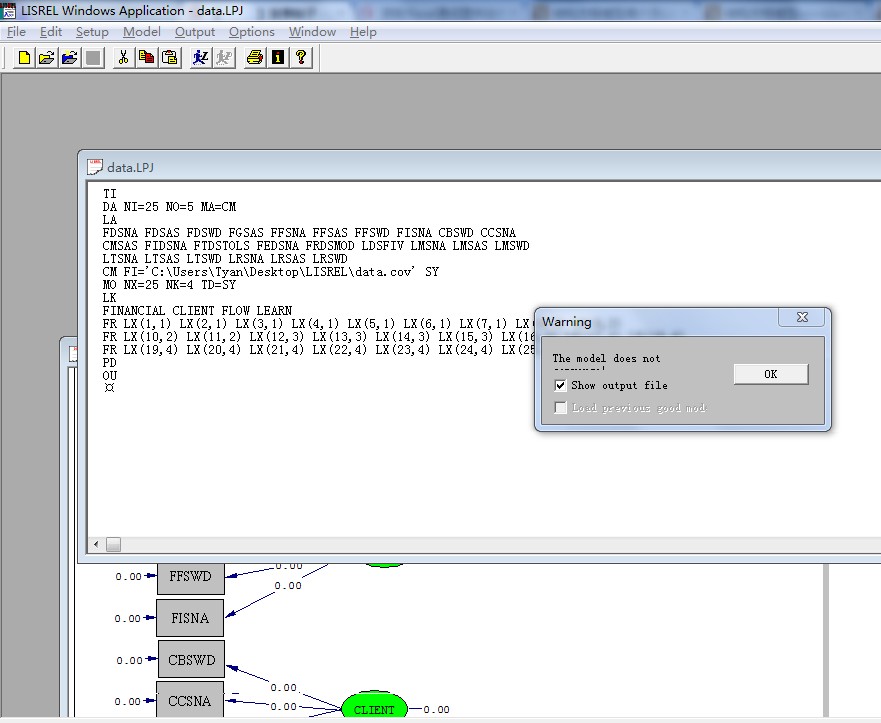Open the Model menu
881x723 pixels.
(141, 32)
